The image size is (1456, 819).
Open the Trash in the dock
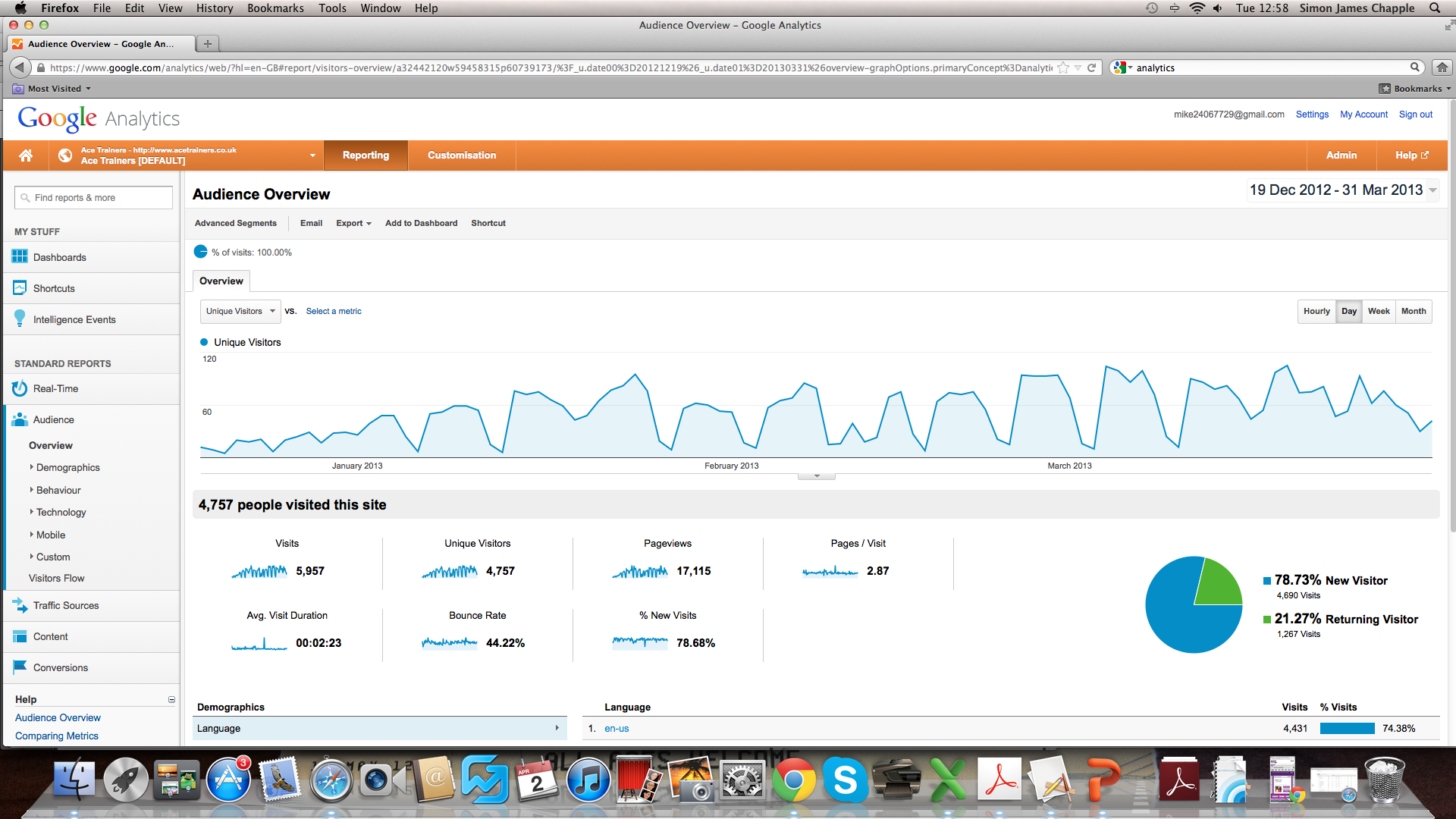tap(1385, 780)
